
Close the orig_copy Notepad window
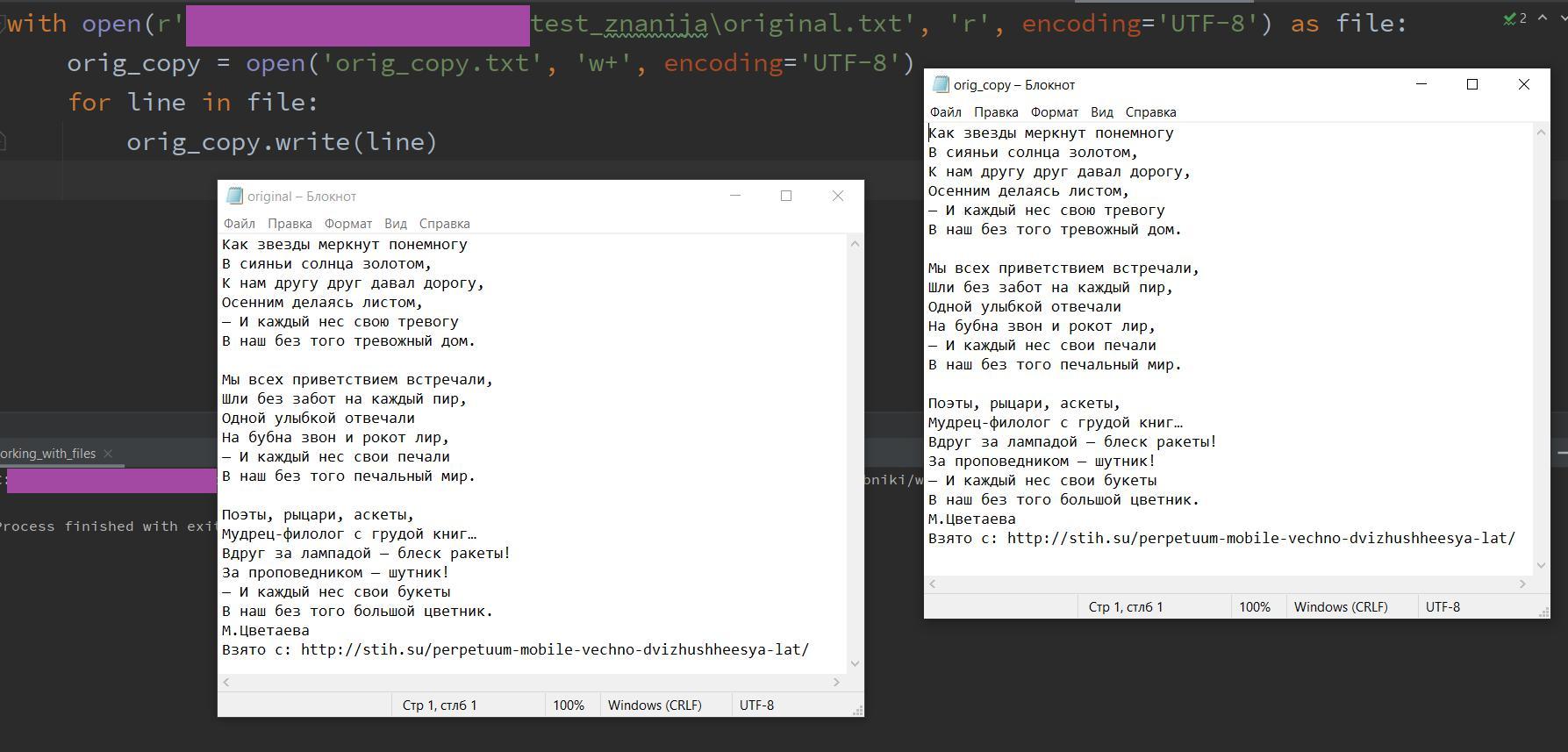click(1524, 84)
